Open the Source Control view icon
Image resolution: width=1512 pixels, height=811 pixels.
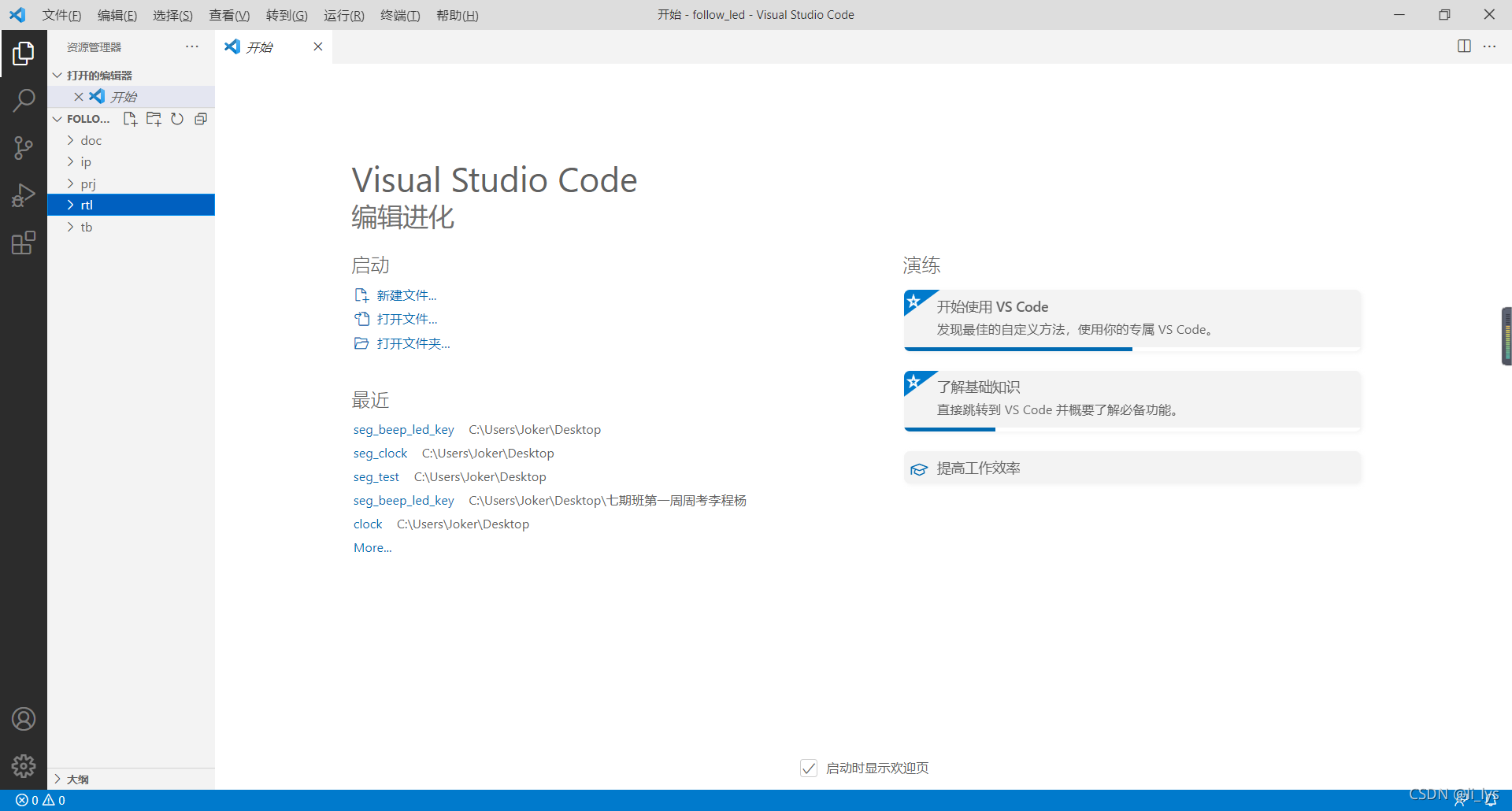coord(24,148)
